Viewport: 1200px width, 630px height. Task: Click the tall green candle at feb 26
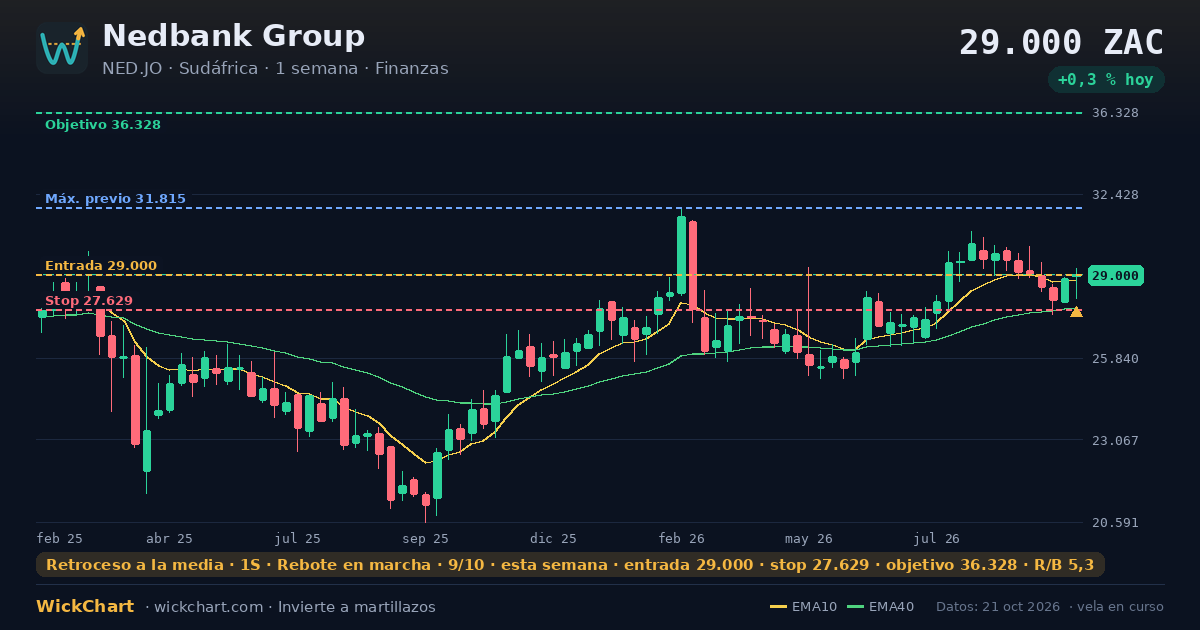[682, 255]
